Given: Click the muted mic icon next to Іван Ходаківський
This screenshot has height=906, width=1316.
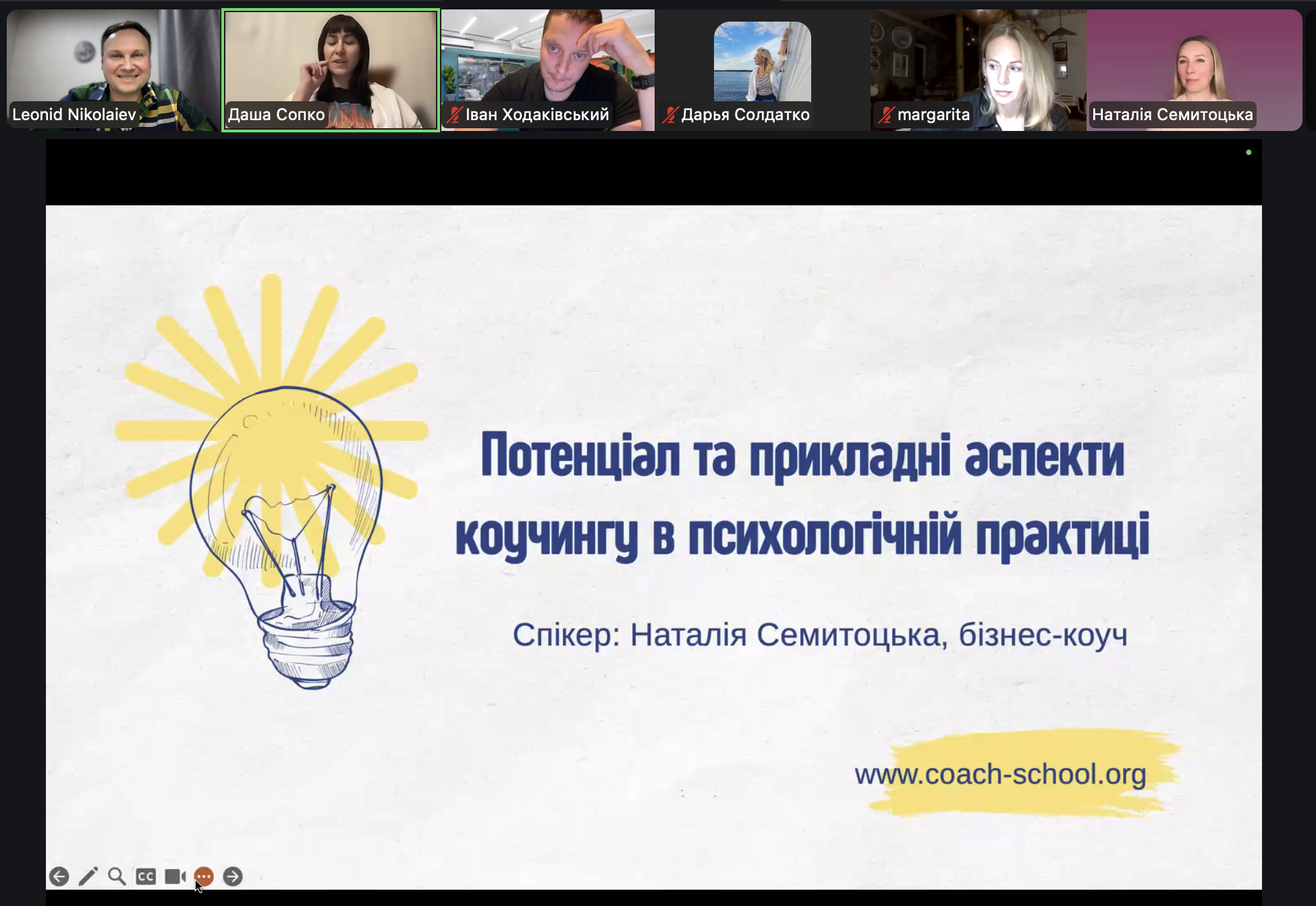Looking at the screenshot, I should [455, 115].
